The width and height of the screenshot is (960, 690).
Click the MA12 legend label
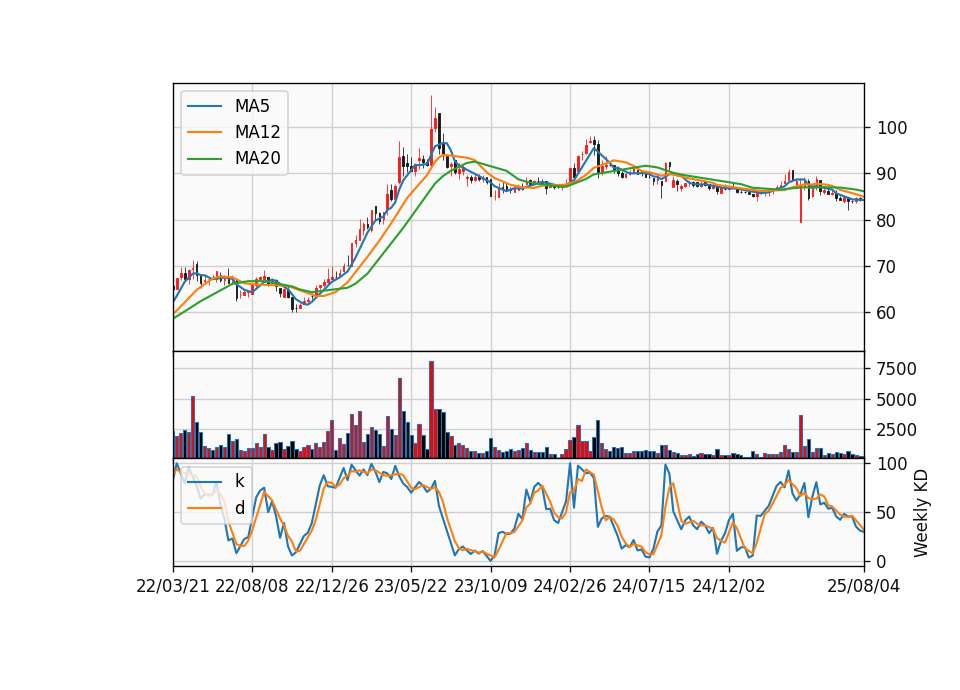click(x=257, y=132)
